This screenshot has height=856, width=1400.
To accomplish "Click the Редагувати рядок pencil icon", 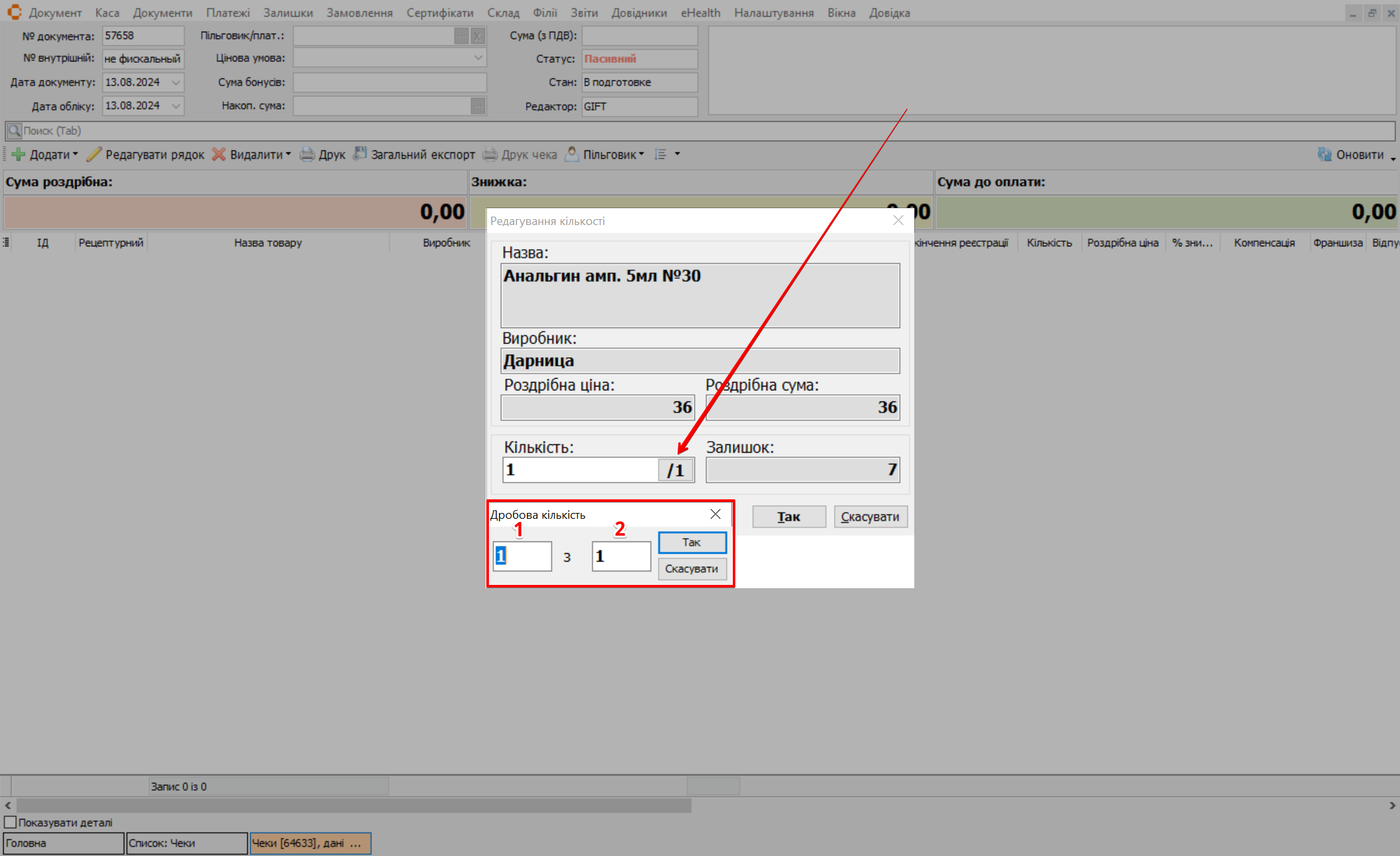I will click(x=95, y=154).
